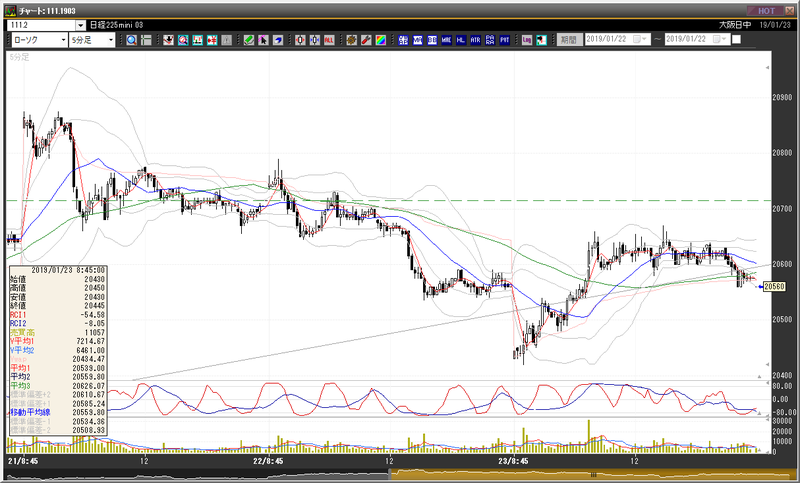This screenshot has height=483, width=800.
Task: Click the red ALL icon
Action: [329, 40]
